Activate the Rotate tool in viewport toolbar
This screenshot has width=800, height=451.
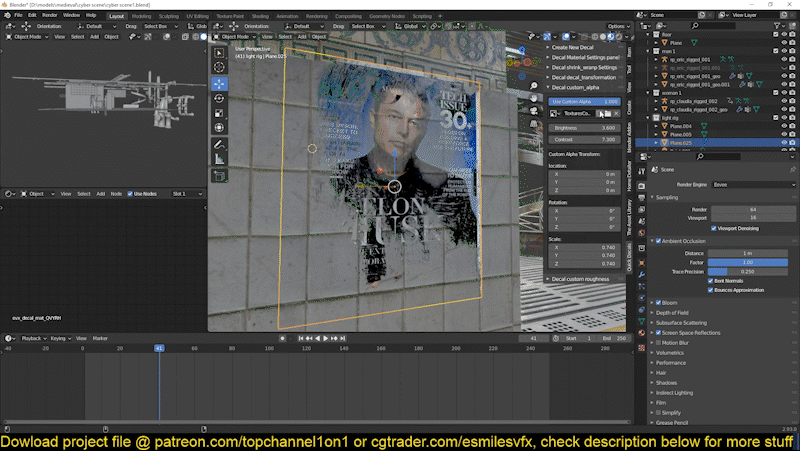click(219, 98)
